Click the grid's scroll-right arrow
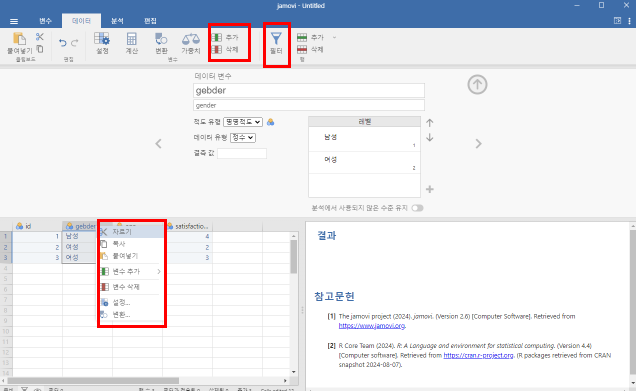636x391 pixels. click(x=285, y=380)
